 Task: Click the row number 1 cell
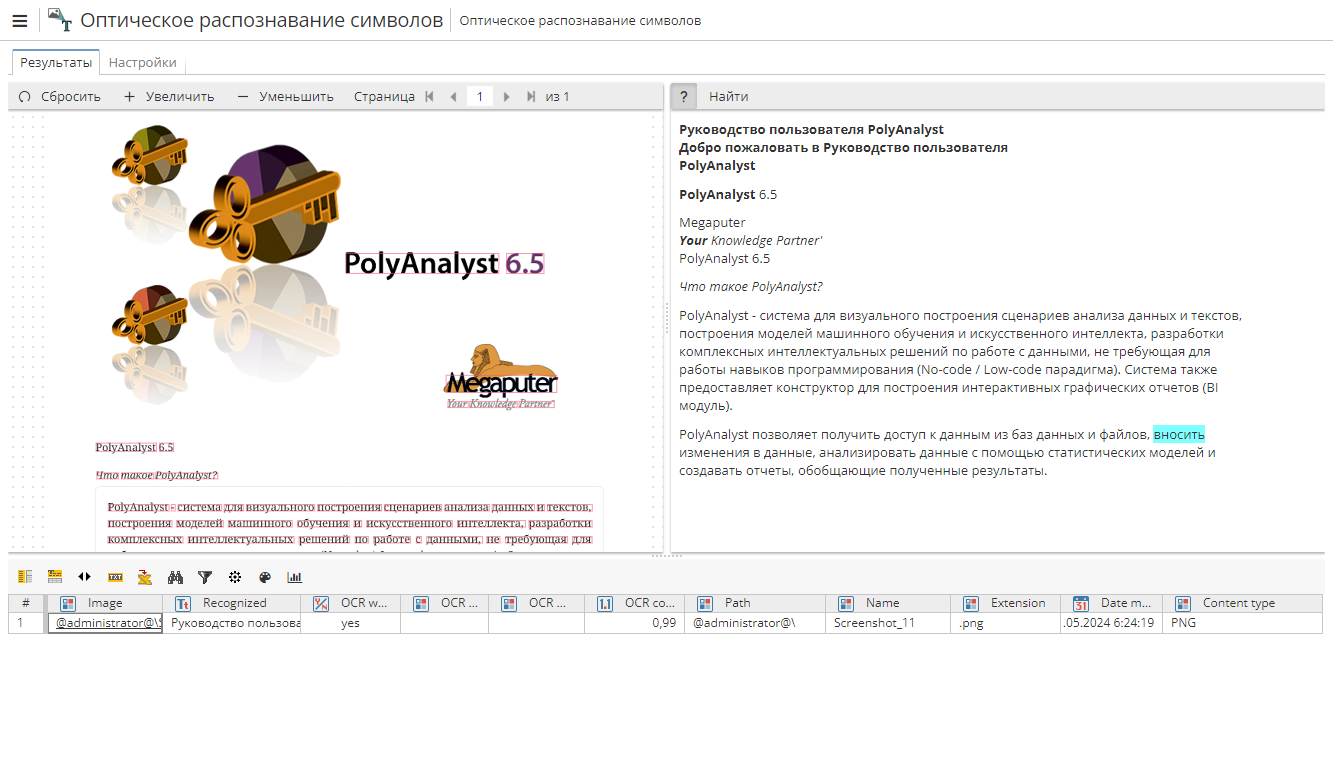coord(26,622)
